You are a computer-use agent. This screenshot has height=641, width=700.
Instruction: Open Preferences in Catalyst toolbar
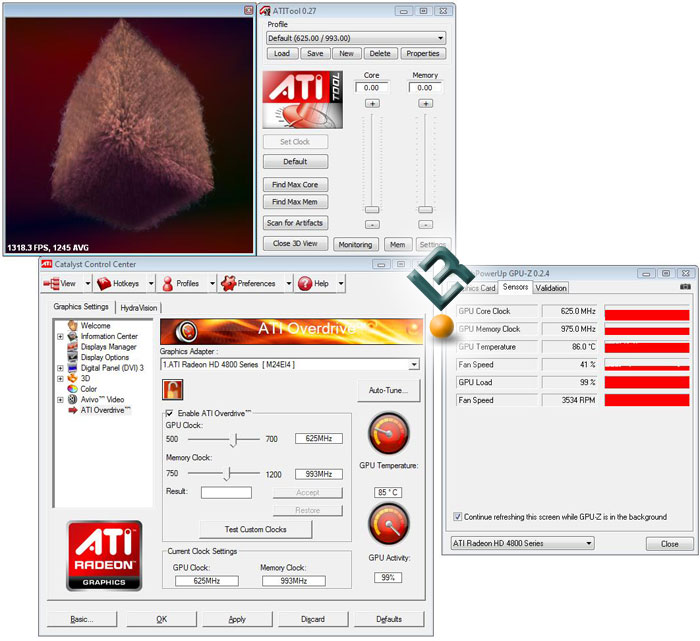pyautogui.click(x=249, y=283)
